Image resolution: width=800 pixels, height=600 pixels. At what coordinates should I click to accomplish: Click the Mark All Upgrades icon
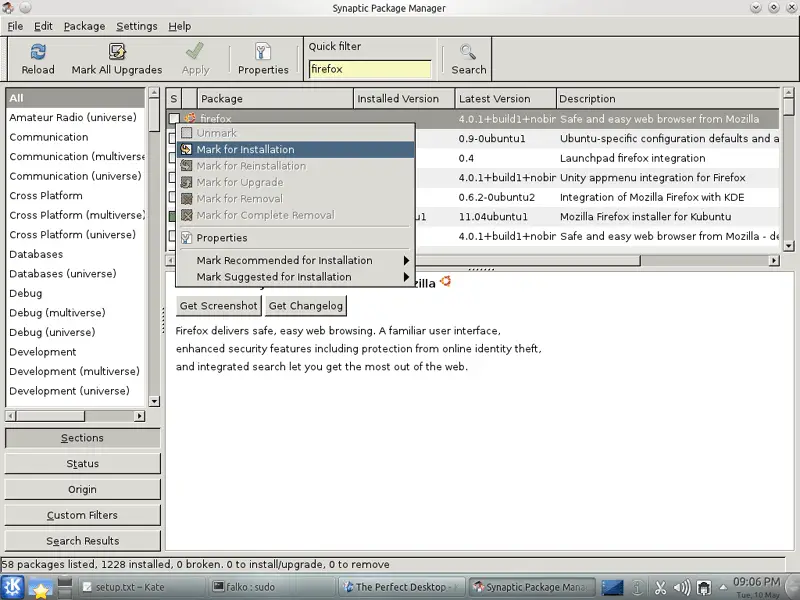[x=117, y=52]
